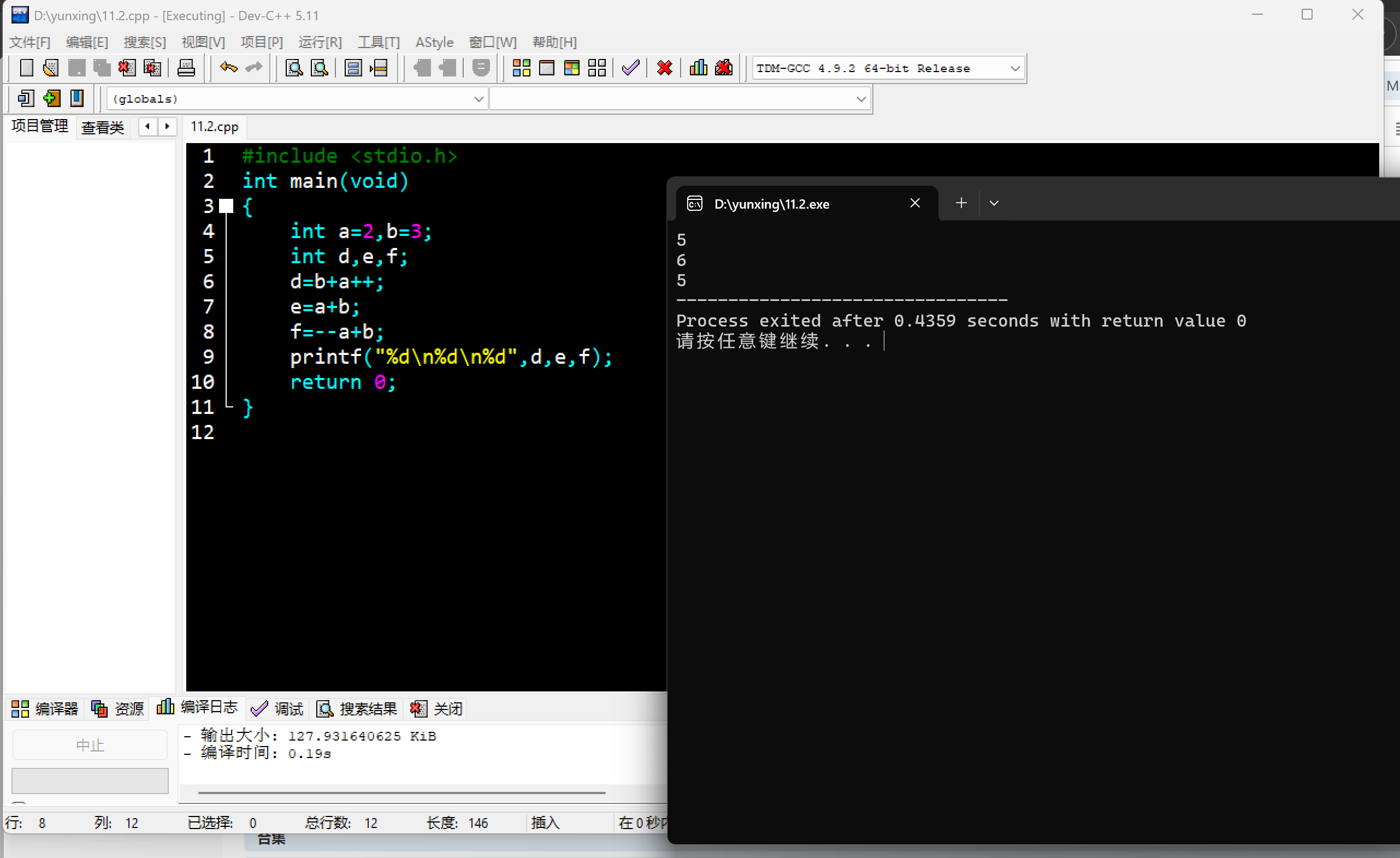This screenshot has width=1400, height=858.
Task: Open the terminal tab dropdown chevron
Action: (x=994, y=203)
